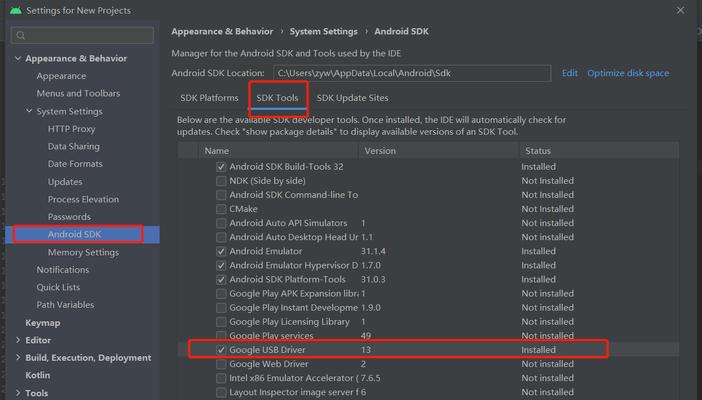Expand the Tools section
Screen dimensions: 702x400
coord(18,393)
